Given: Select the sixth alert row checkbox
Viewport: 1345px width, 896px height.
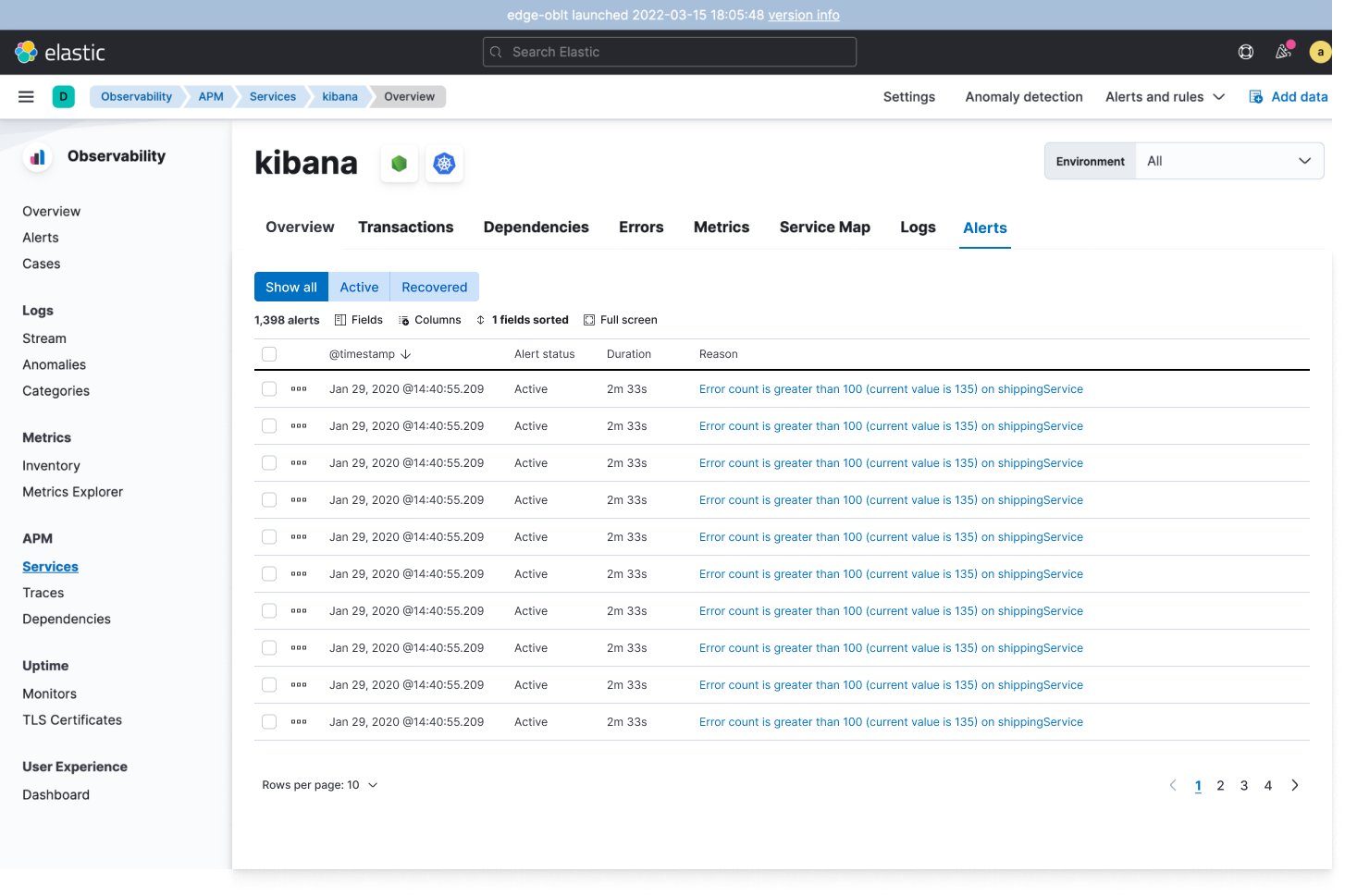Looking at the screenshot, I should (269, 574).
